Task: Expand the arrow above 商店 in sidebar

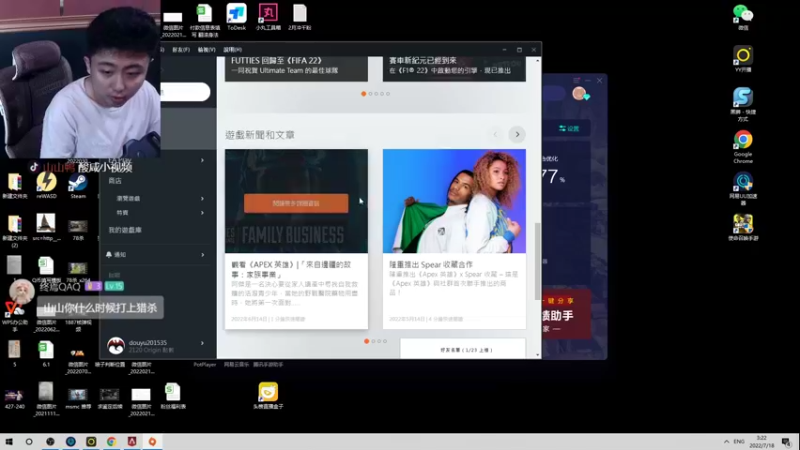Action: (203, 160)
